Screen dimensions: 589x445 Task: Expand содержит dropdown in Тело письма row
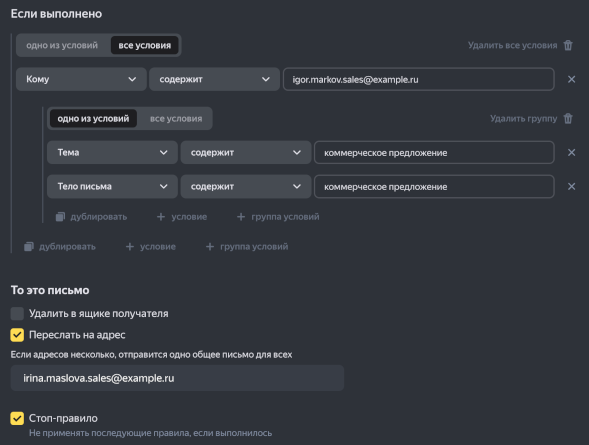click(246, 186)
